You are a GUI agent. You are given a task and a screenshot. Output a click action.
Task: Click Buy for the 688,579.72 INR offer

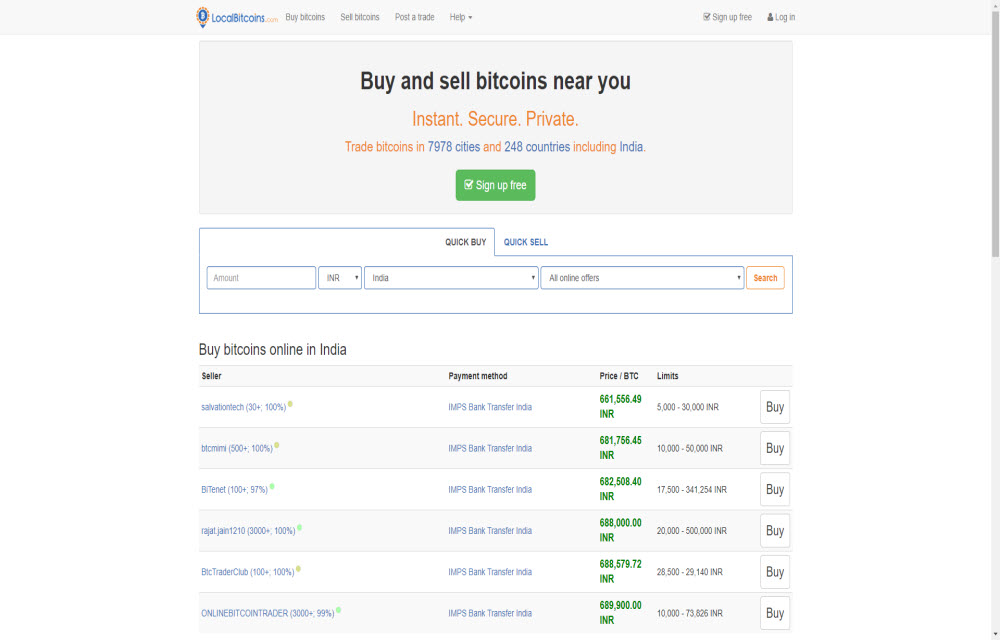click(775, 572)
